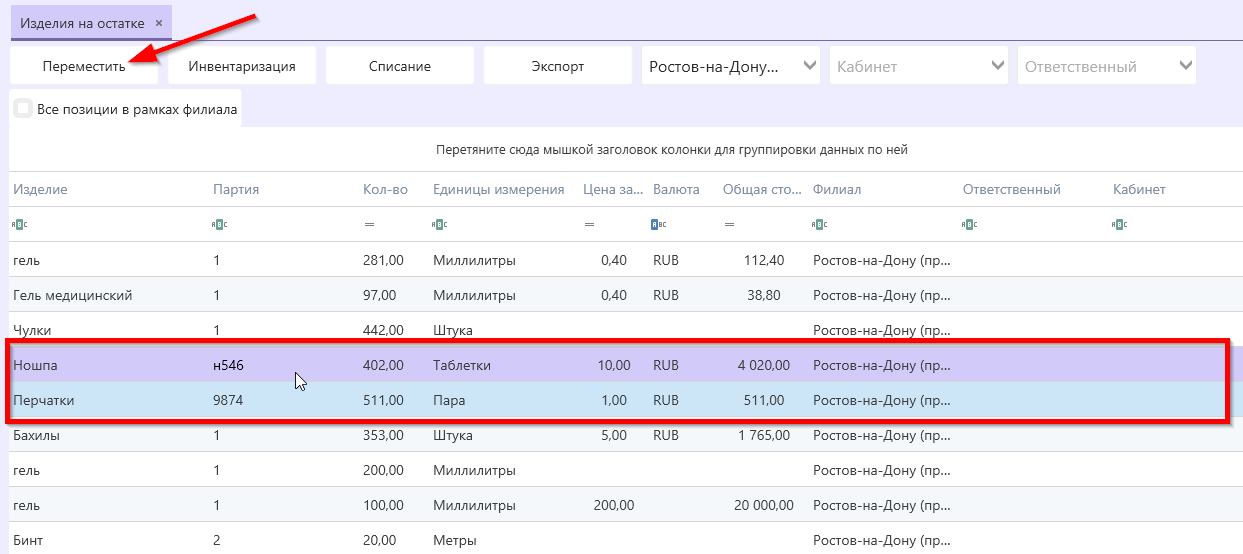Open equals filter icon under Общая стоимость
The height and width of the screenshot is (554, 1243).
pyautogui.click(x=729, y=225)
